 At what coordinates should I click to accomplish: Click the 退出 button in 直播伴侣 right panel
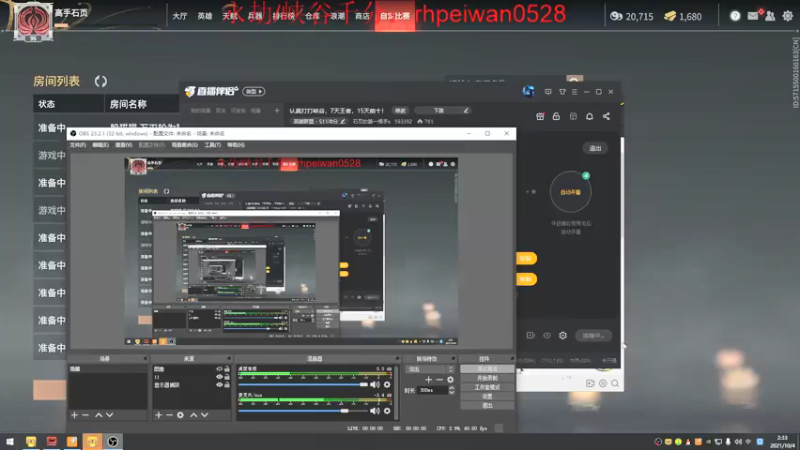pyautogui.click(x=595, y=148)
